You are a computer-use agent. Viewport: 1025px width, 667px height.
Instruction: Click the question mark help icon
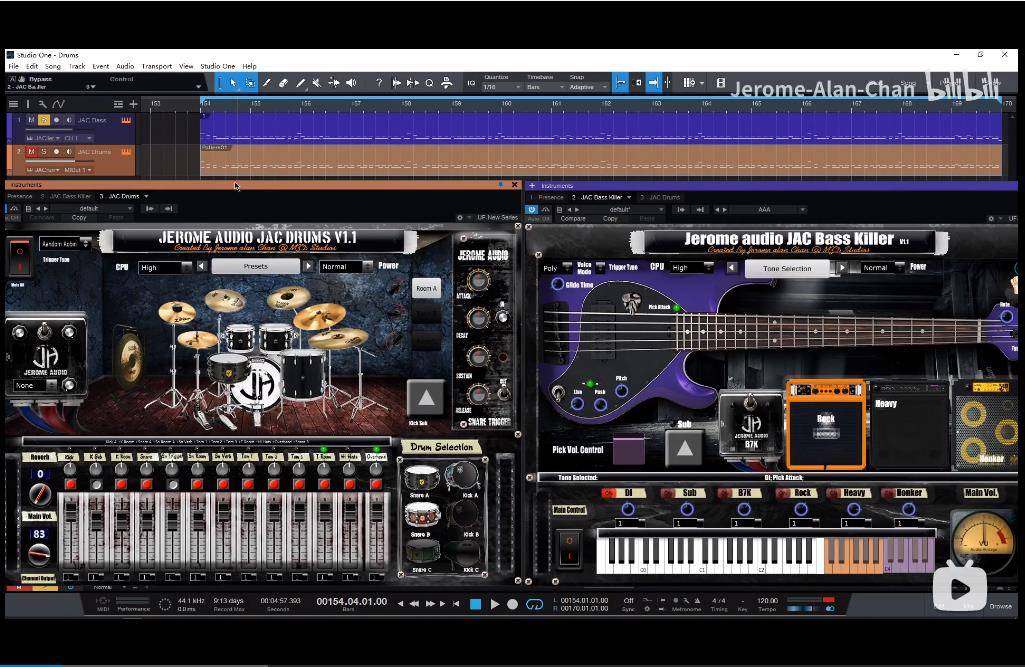pos(378,83)
